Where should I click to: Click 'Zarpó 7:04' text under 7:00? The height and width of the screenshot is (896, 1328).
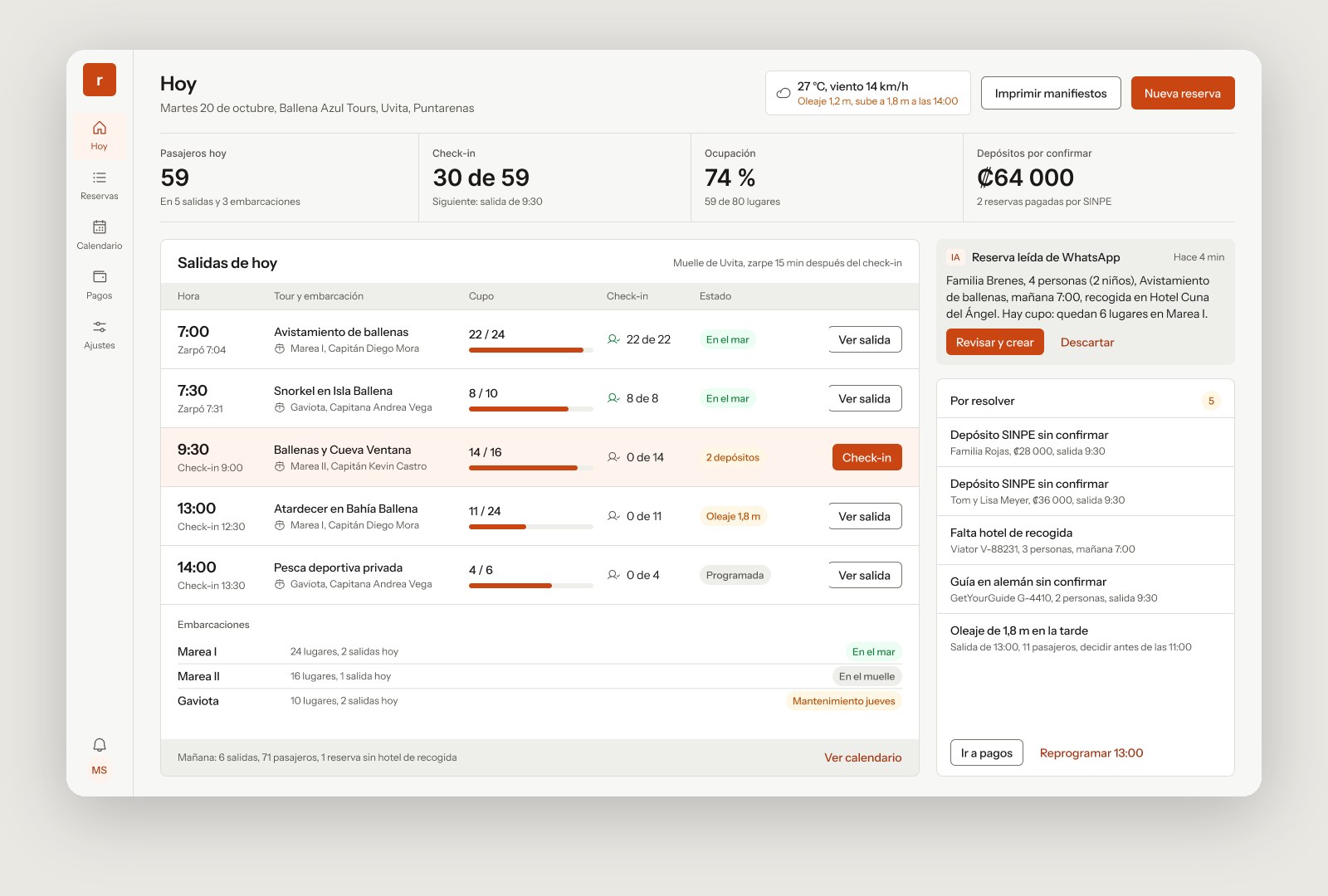click(202, 350)
